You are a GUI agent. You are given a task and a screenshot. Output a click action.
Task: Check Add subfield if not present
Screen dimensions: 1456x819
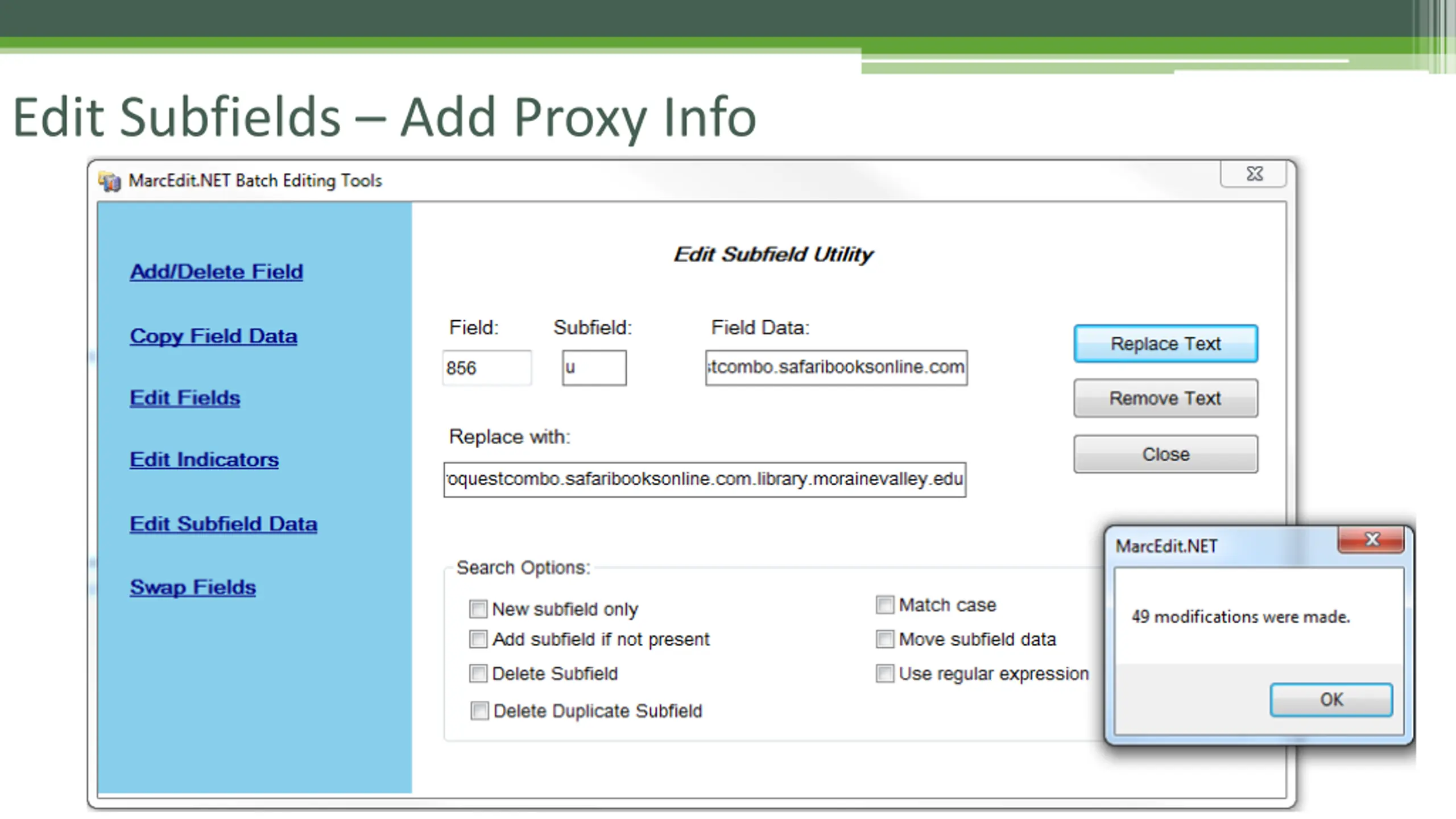(478, 639)
